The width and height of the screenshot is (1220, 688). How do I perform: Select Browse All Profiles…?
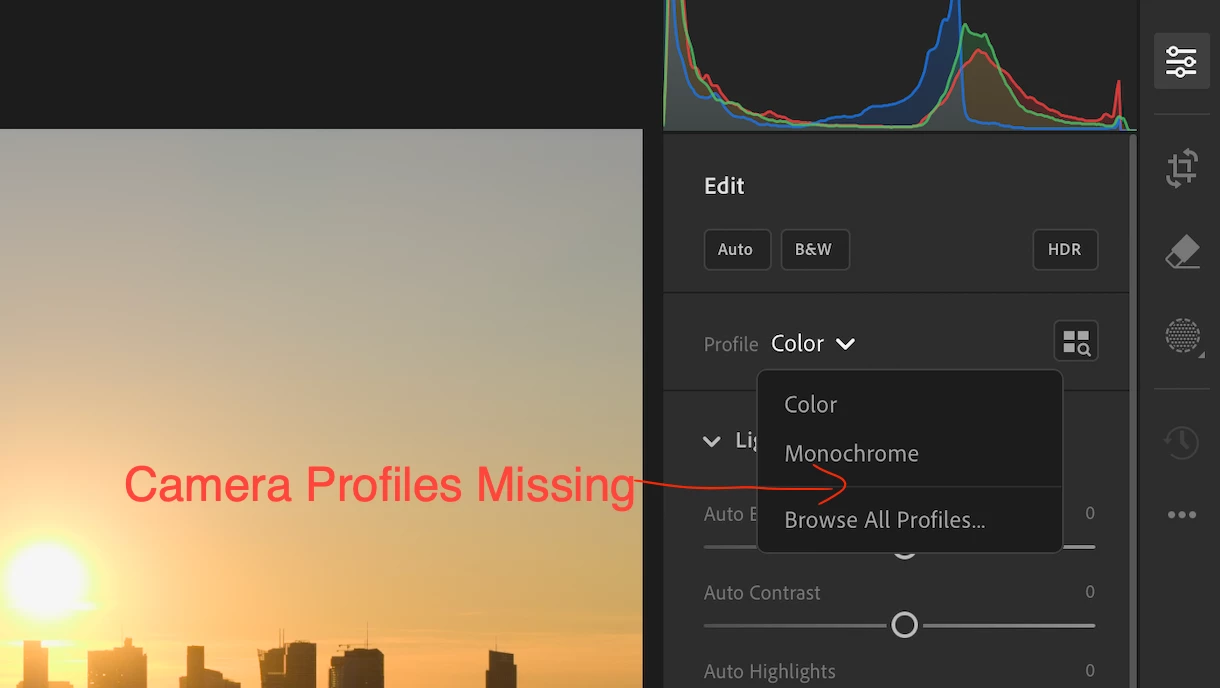pyautogui.click(x=909, y=520)
